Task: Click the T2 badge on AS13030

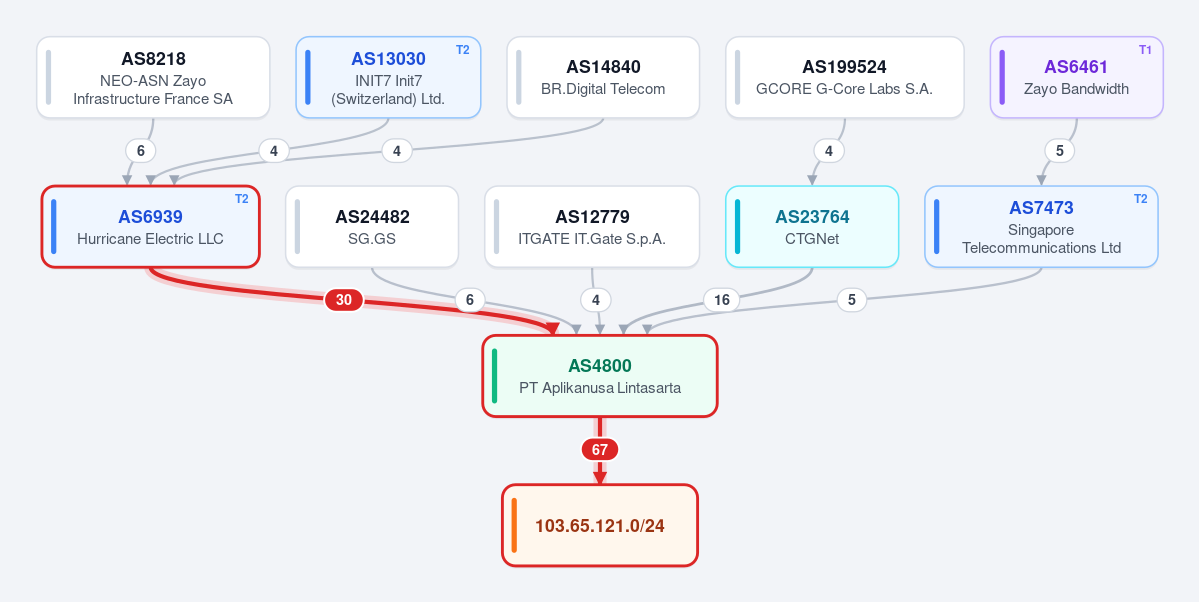Action: click(463, 50)
